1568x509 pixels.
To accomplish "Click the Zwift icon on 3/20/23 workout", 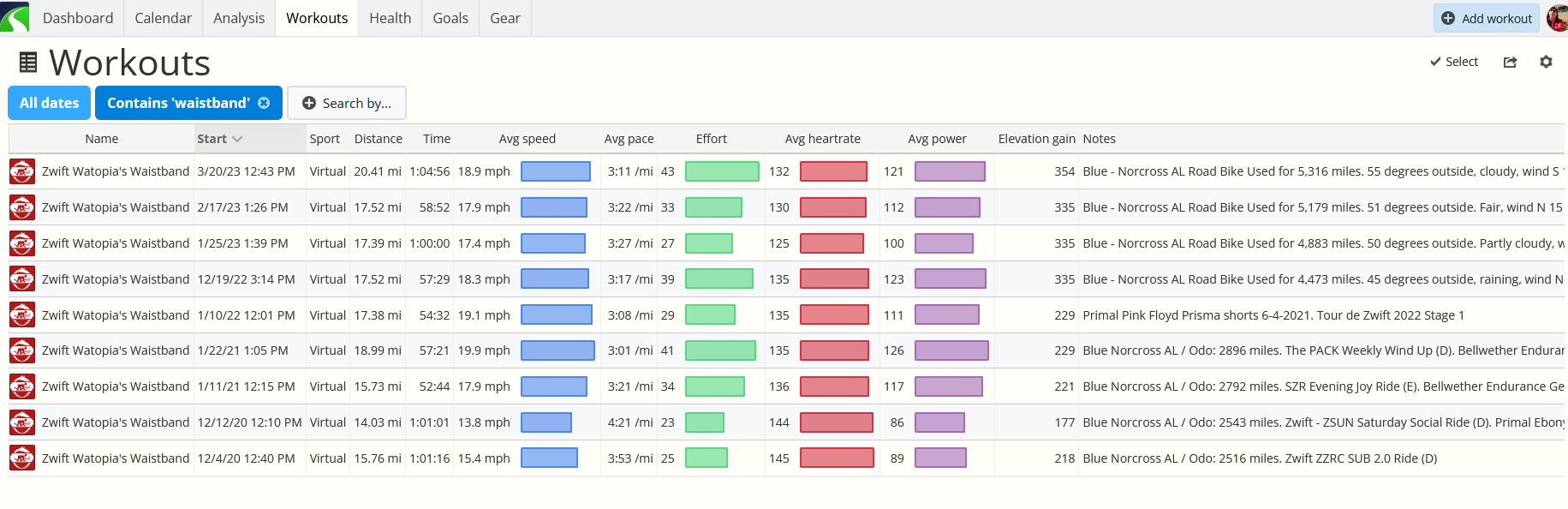I will pyautogui.click(x=22, y=171).
